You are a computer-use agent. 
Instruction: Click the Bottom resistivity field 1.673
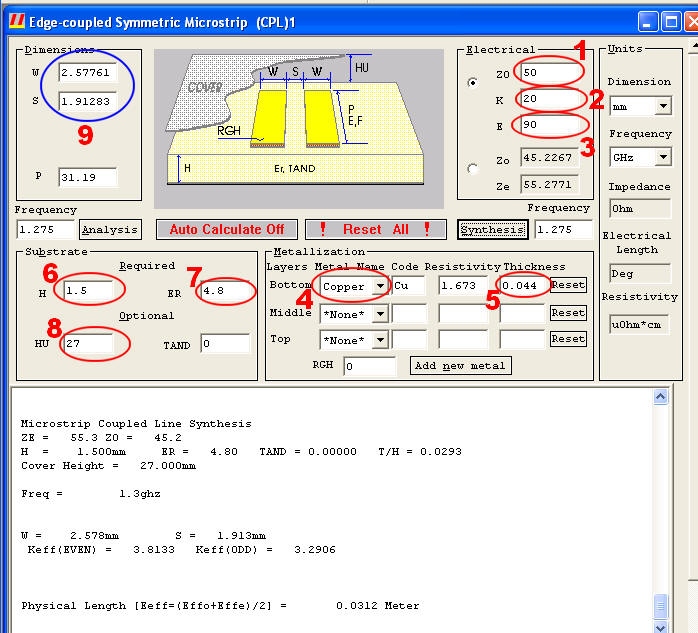tap(463, 286)
